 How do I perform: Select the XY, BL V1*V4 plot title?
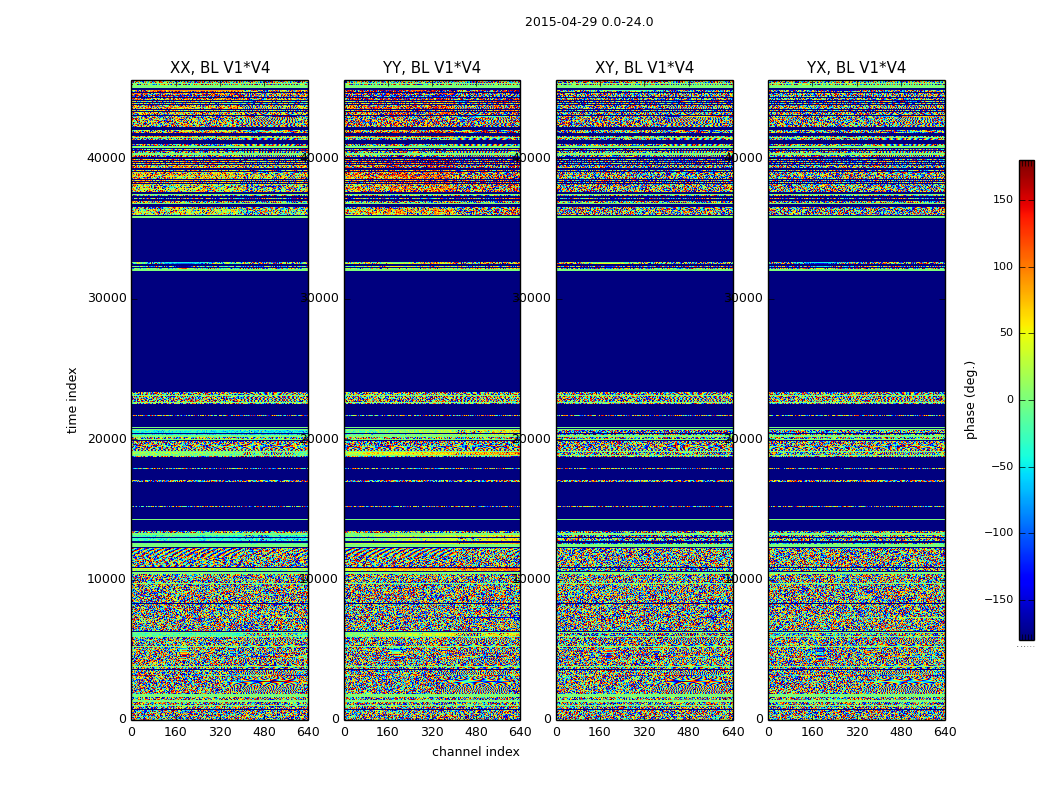coord(644,68)
